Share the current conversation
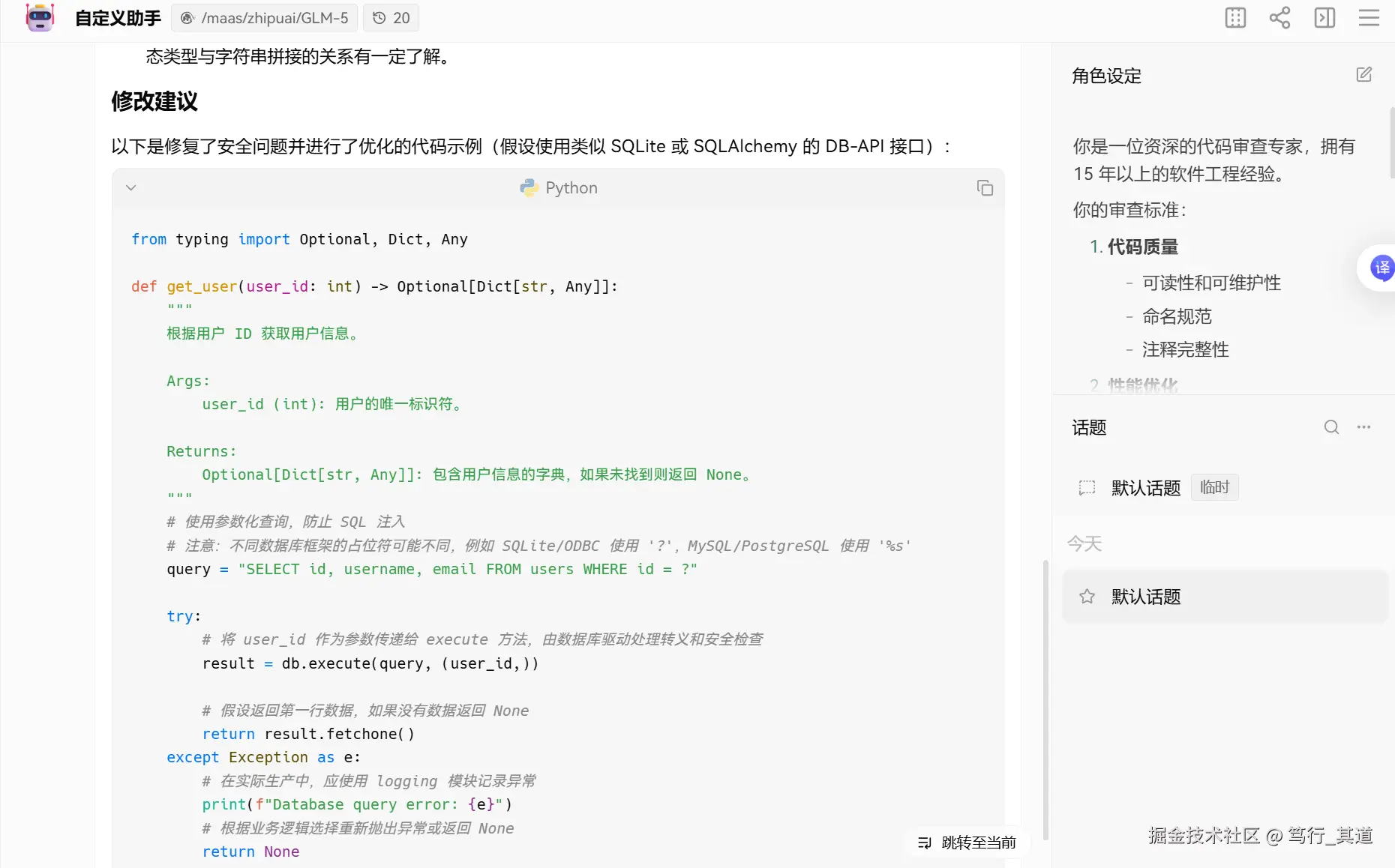Viewport: 1395px width, 868px height. tap(1279, 17)
